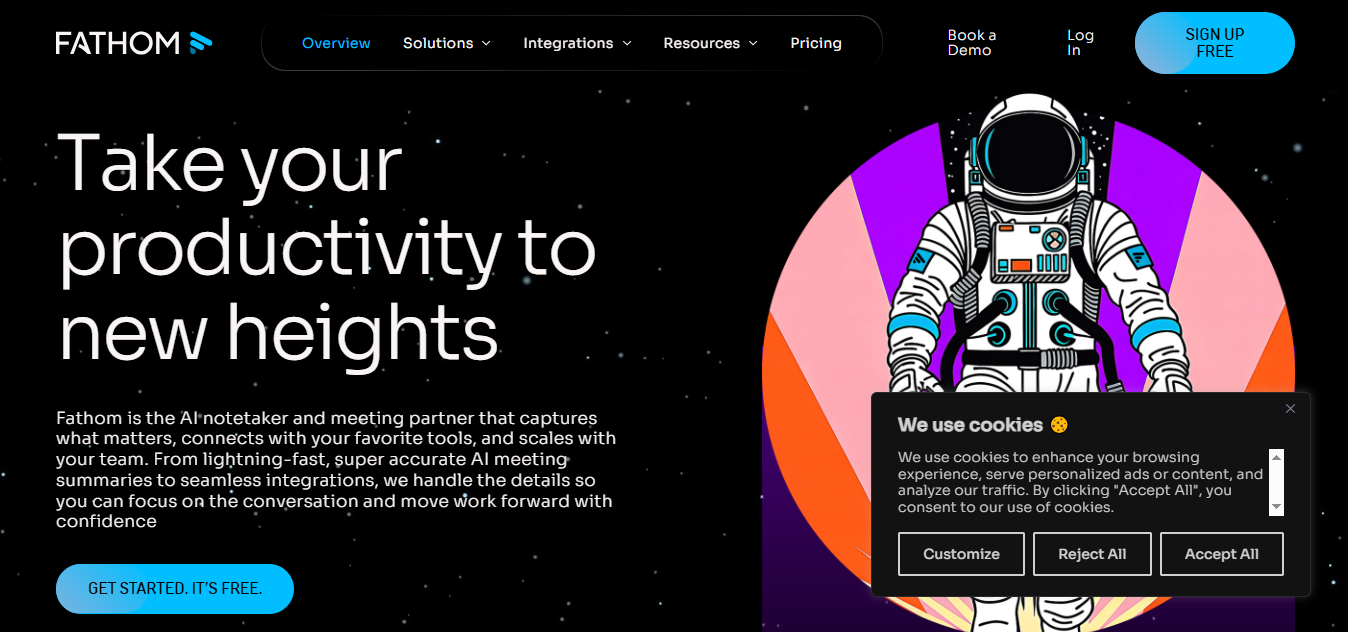
Task: Click the Book a Demo link
Action: pyautogui.click(x=972, y=43)
